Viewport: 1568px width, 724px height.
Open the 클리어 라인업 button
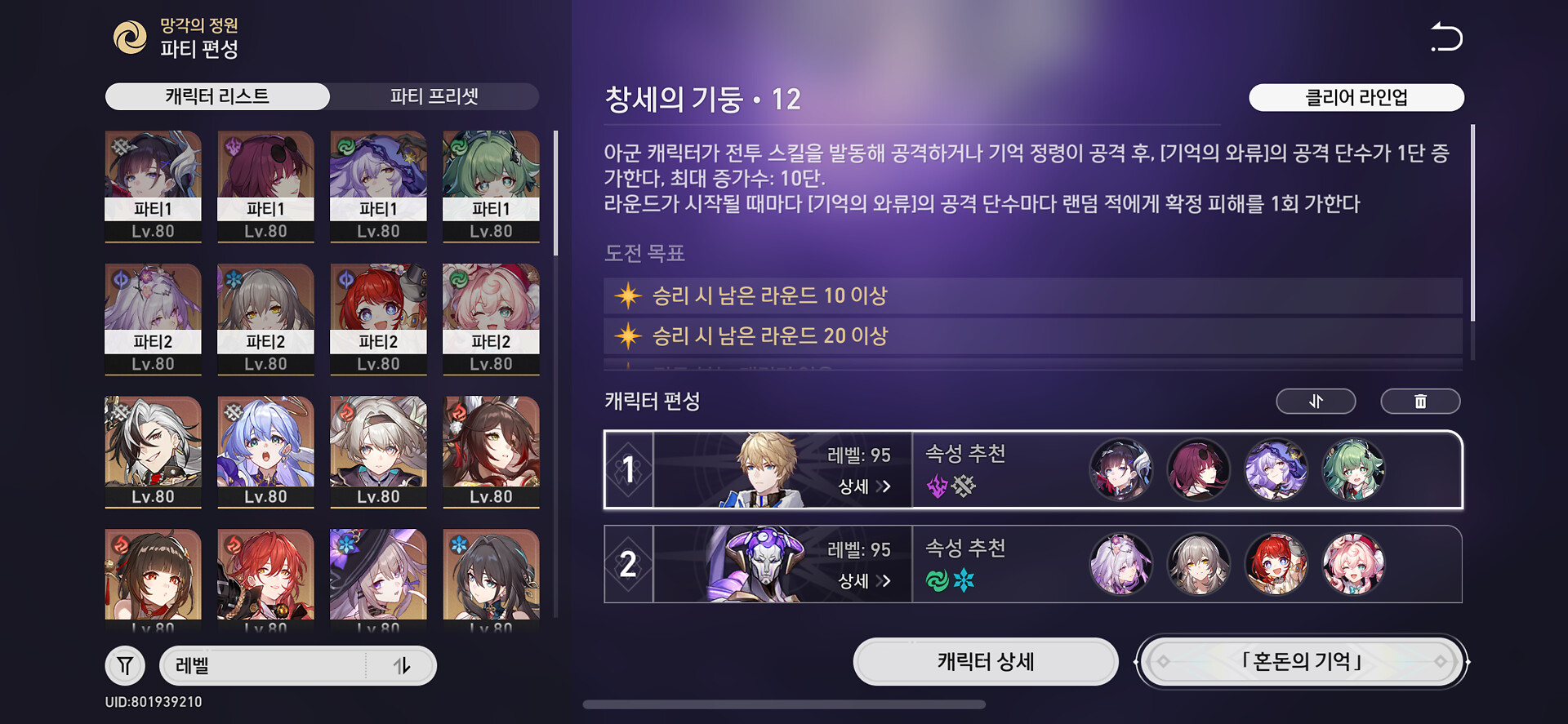pyautogui.click(x=1356, y=98)
